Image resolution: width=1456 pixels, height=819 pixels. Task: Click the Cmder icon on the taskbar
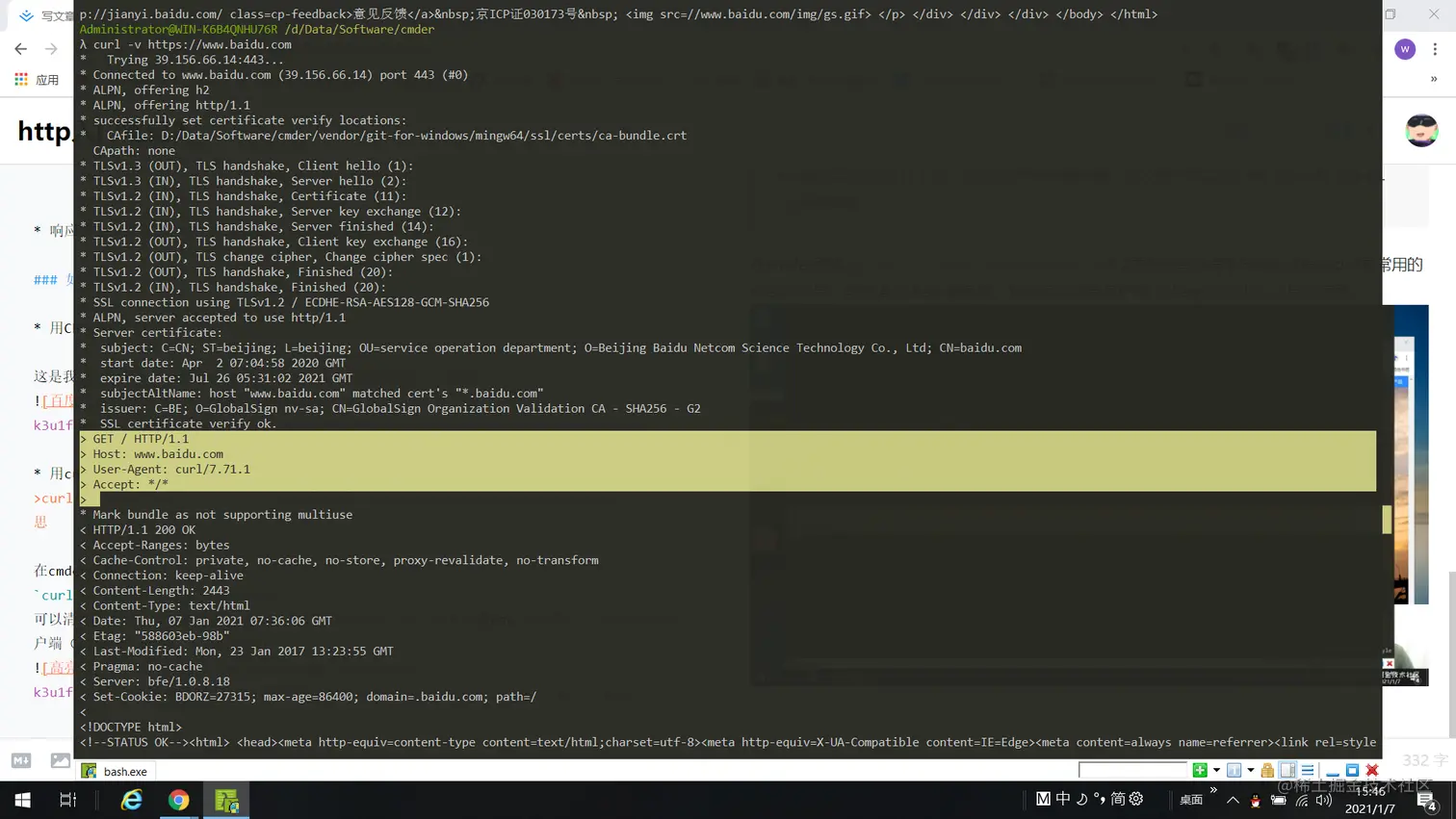(226, 800)
